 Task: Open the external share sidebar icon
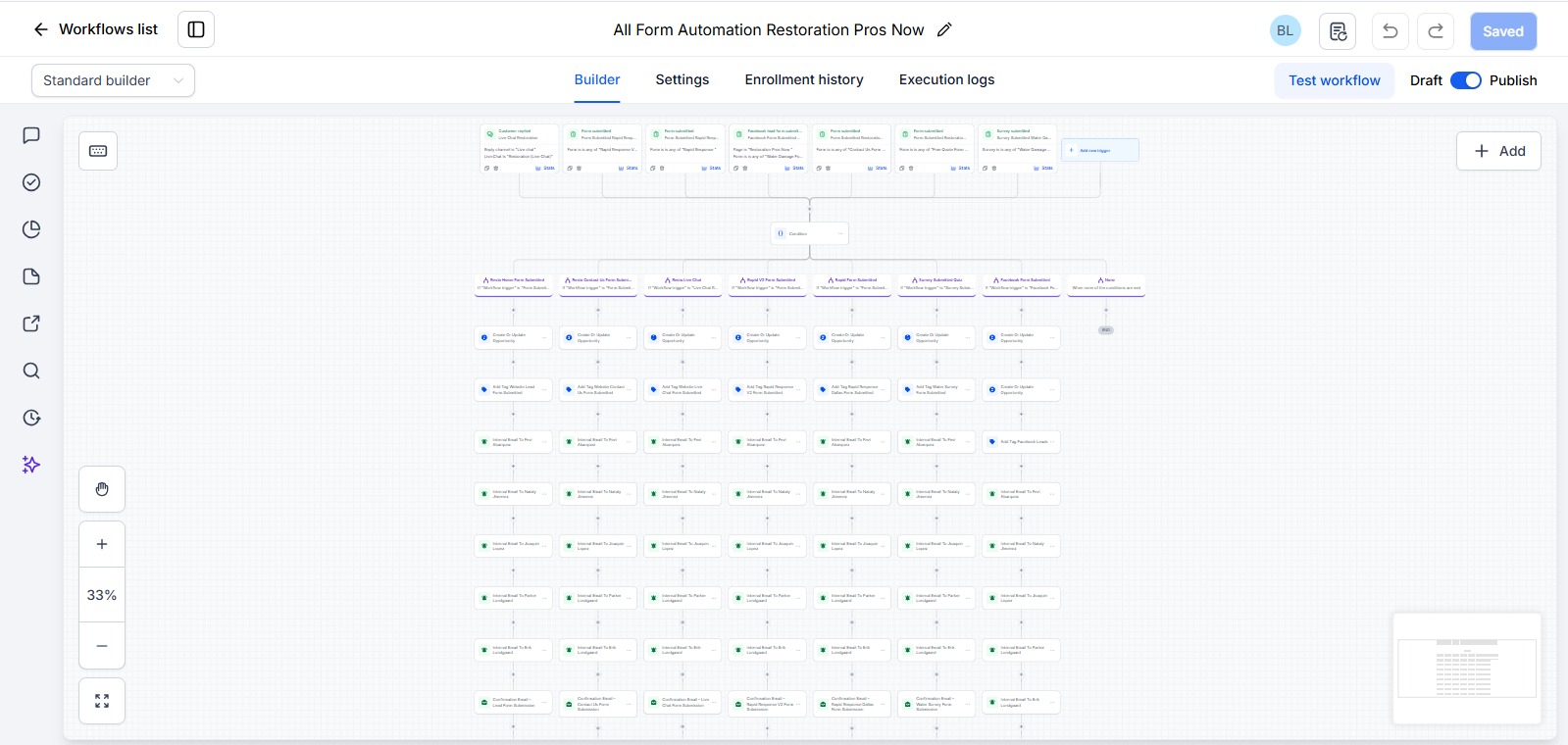pyautogui.click(x=31, y=323)
